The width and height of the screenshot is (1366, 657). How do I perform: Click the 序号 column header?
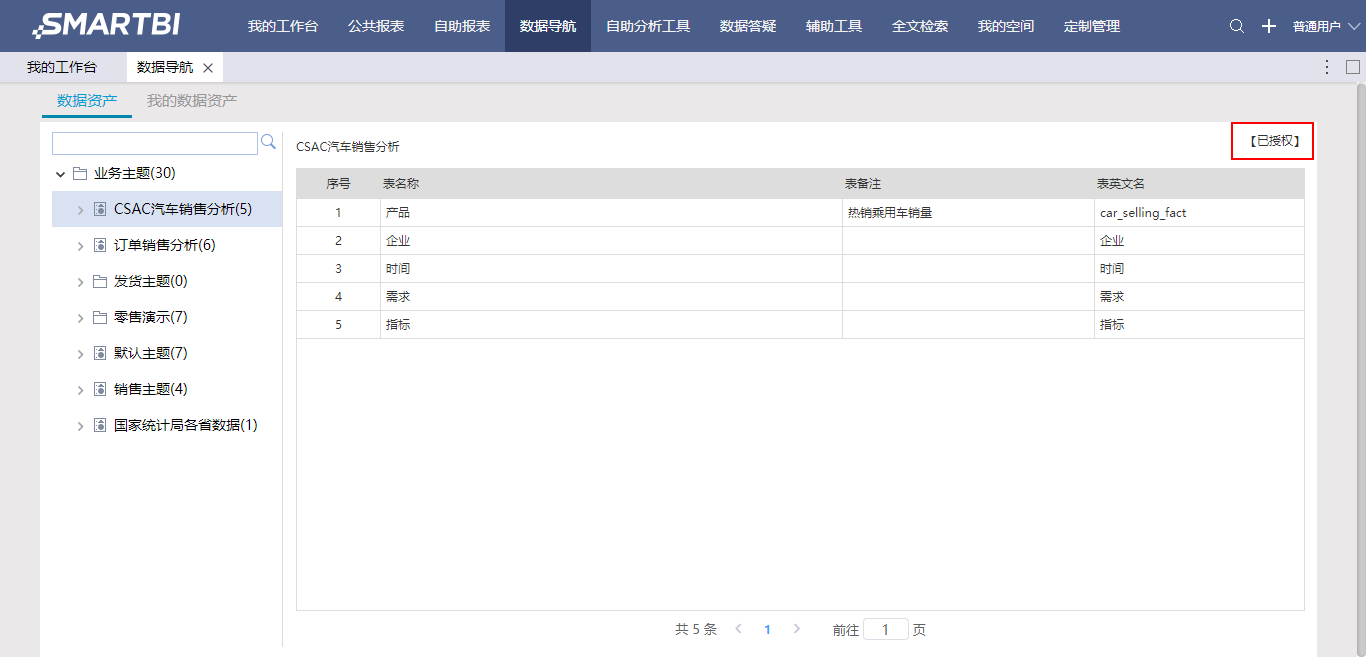pos(338,184)
